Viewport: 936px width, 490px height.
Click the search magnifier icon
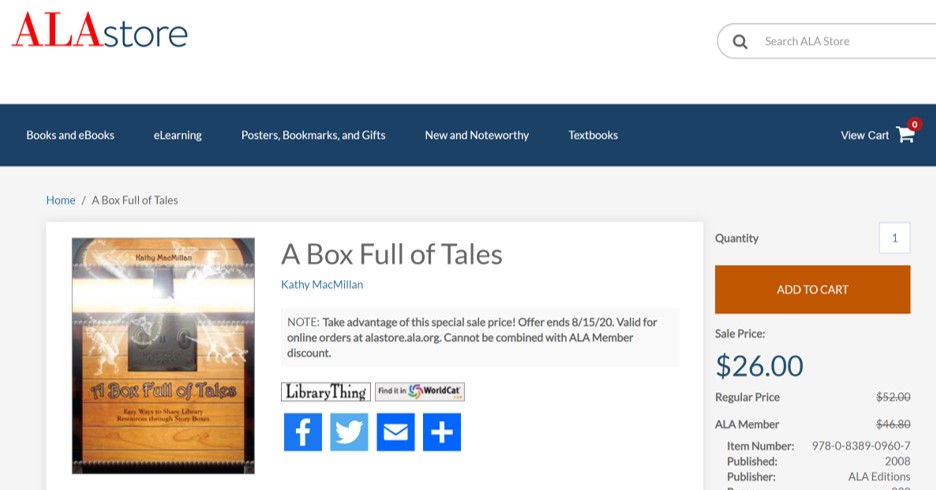[740, 42]
